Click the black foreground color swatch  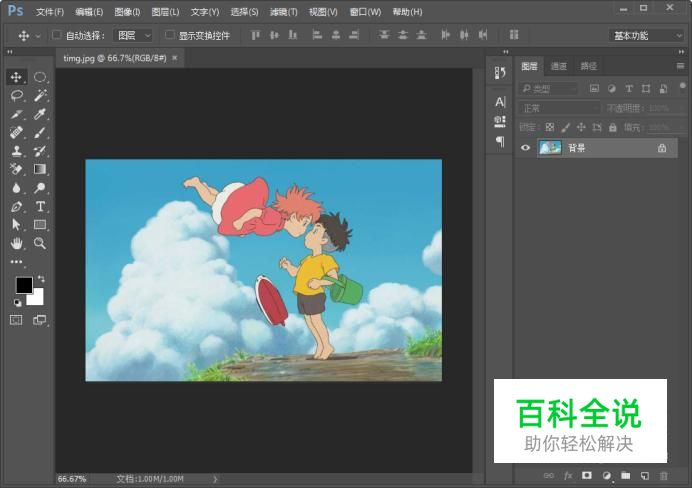coord(24,285)
